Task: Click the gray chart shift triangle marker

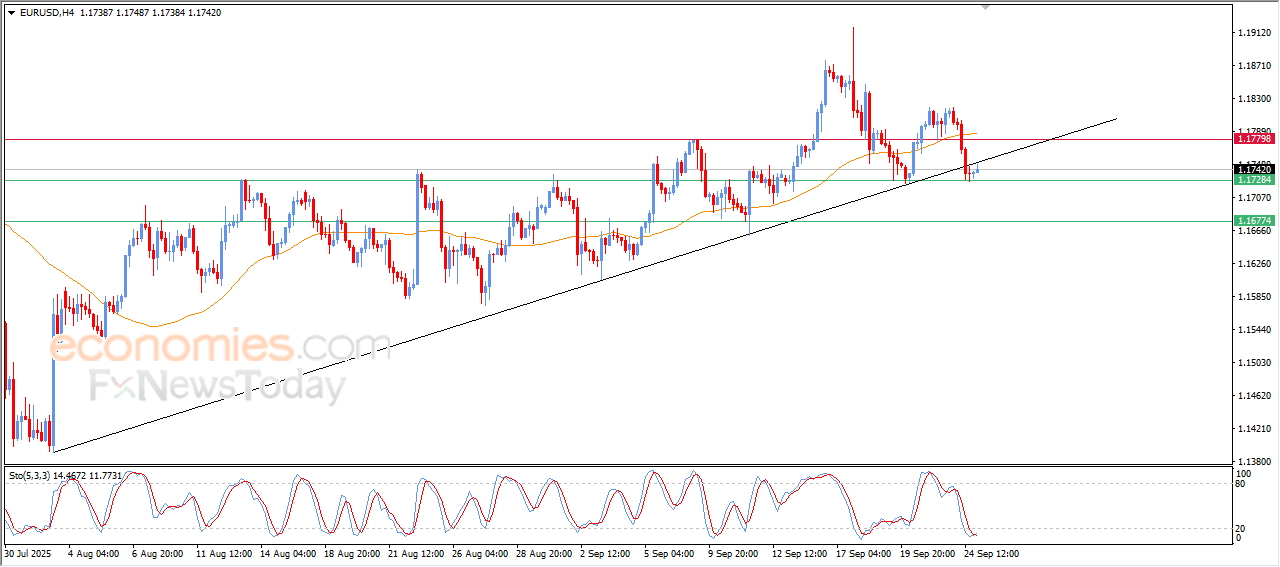Action: click(x=988, y=7)
